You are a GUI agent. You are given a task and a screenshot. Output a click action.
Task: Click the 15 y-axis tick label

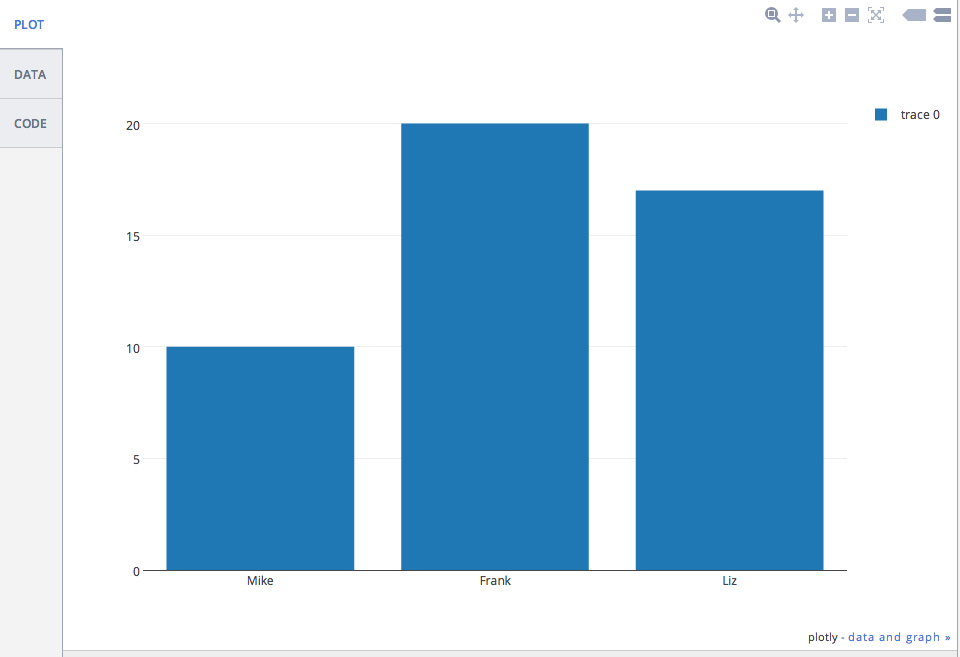[133, 236]
